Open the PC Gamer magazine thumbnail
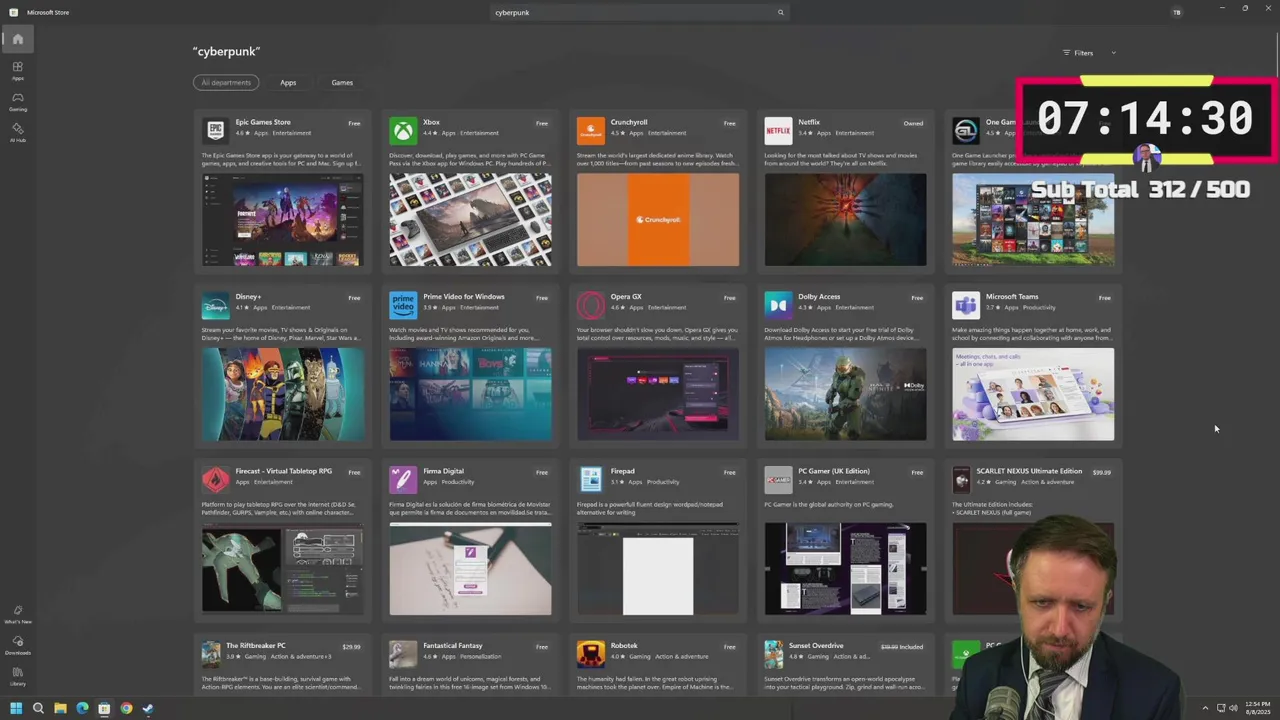 pyautogui.click(x=845, y=569)
